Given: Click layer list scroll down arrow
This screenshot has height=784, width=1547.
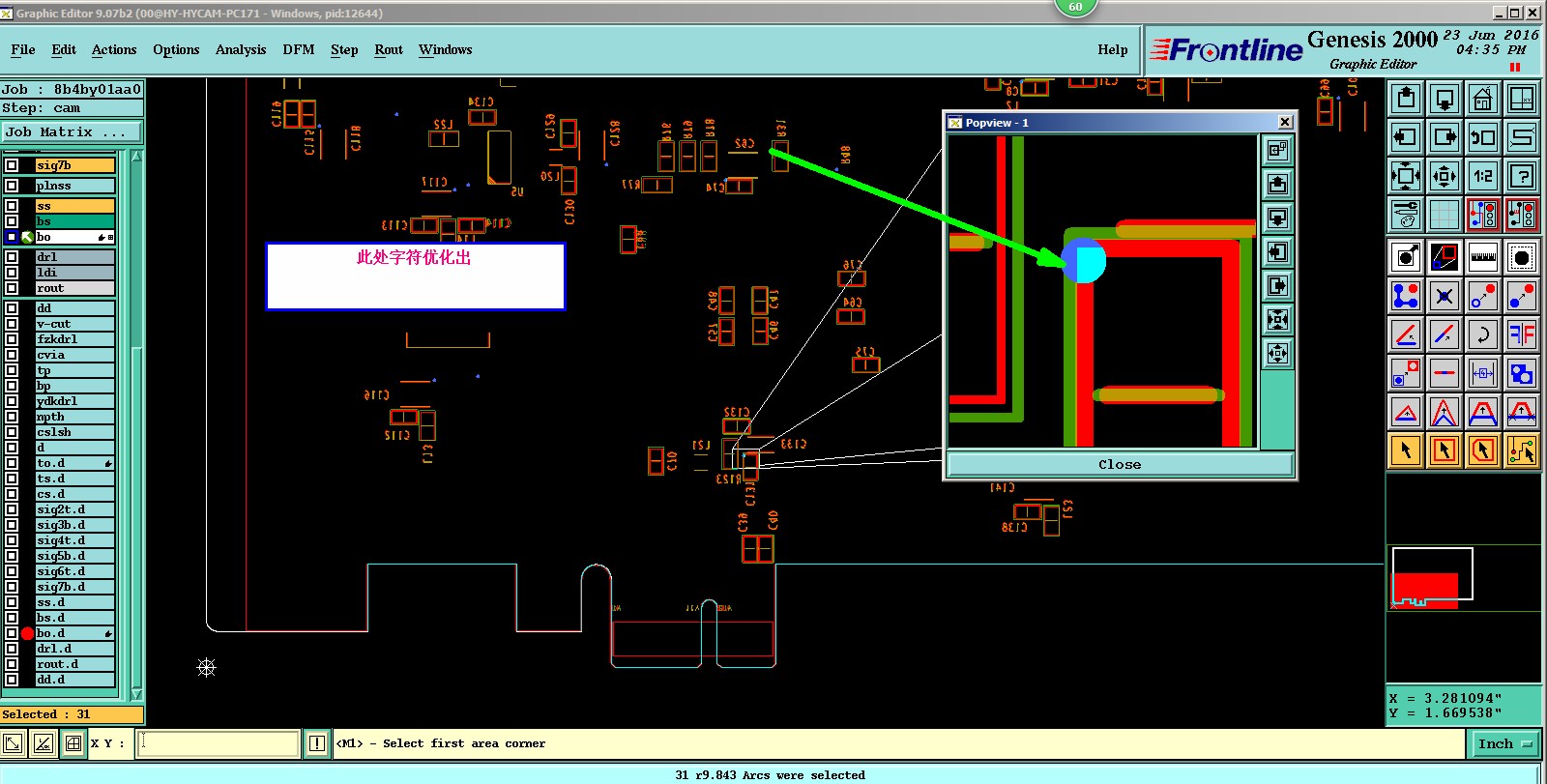Looking at the screenshot, I should pos(136,694).
